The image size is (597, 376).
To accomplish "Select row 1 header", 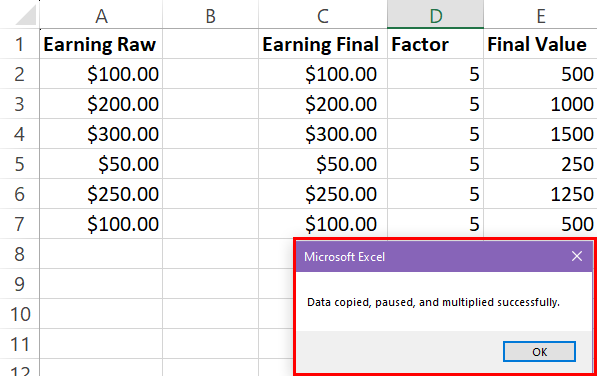I will [x=20, y=44].
